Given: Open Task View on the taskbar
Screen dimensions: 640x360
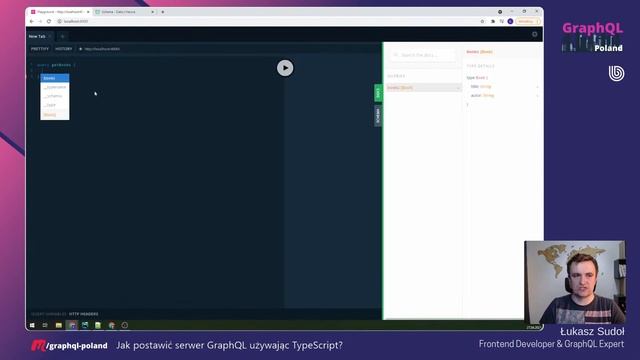Looking at the screenshot, I should (45, 325).
